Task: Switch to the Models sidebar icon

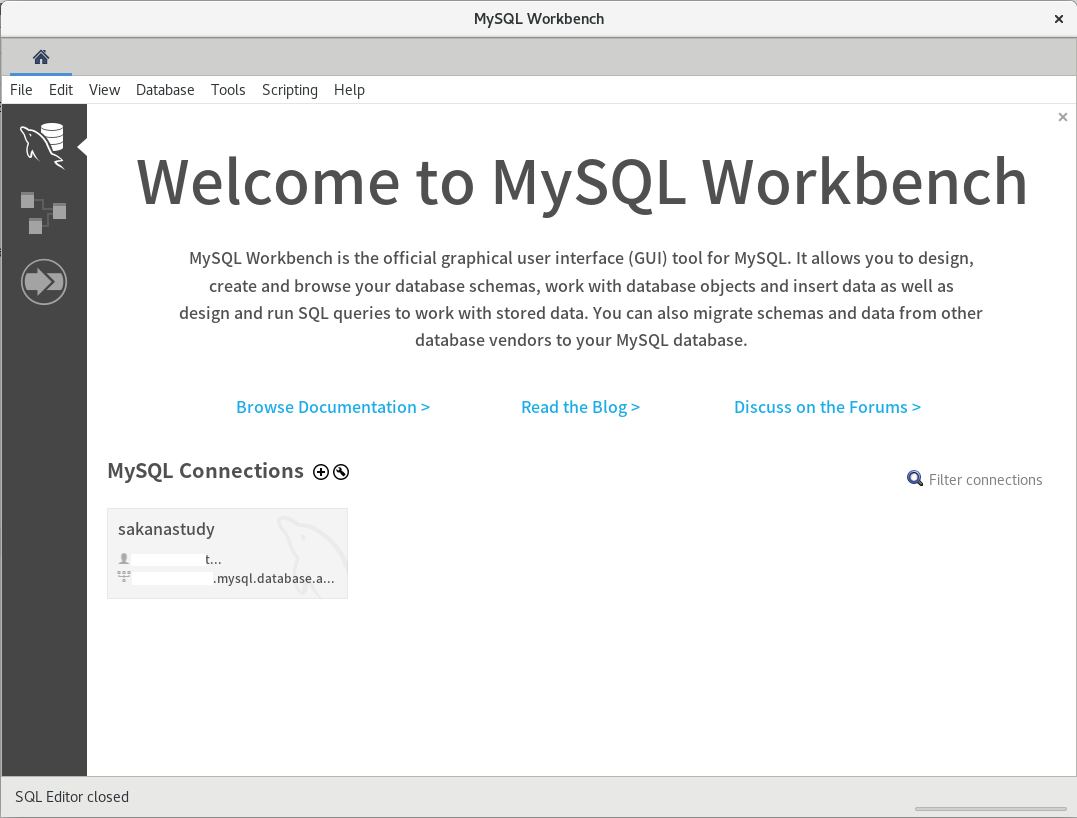Action: click(x=43, y=213)
